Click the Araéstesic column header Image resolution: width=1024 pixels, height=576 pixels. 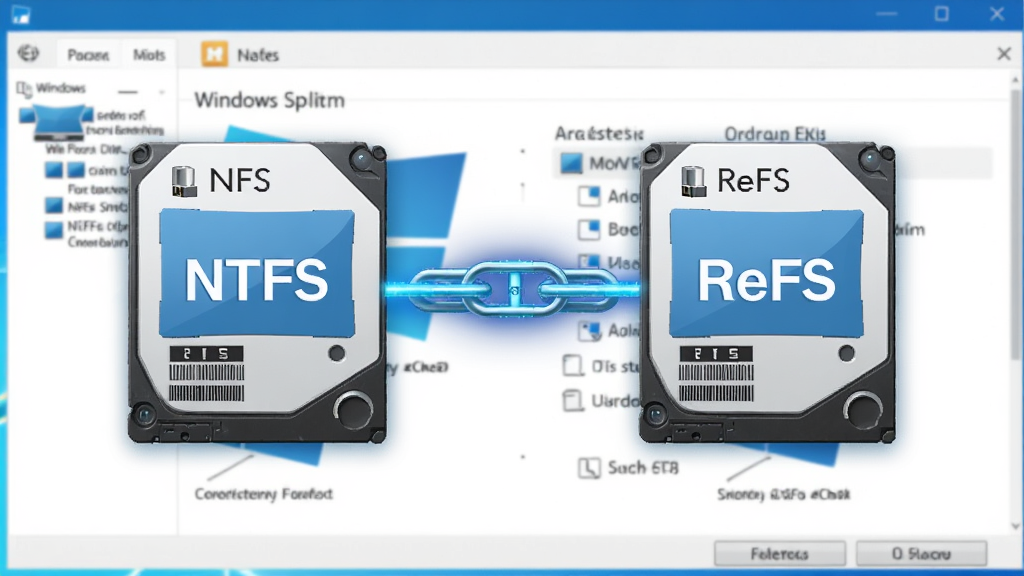[x=599, y=134]
